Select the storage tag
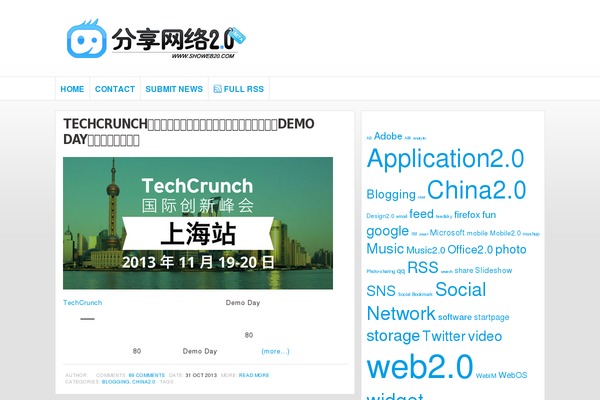 (393, 336)
